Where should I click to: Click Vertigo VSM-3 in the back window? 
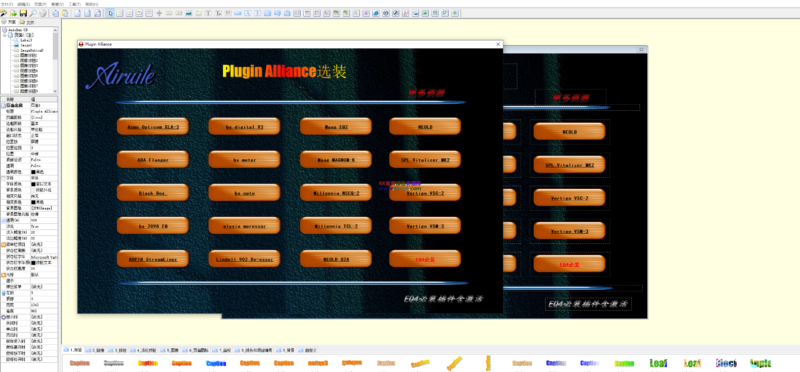(569, 231)
